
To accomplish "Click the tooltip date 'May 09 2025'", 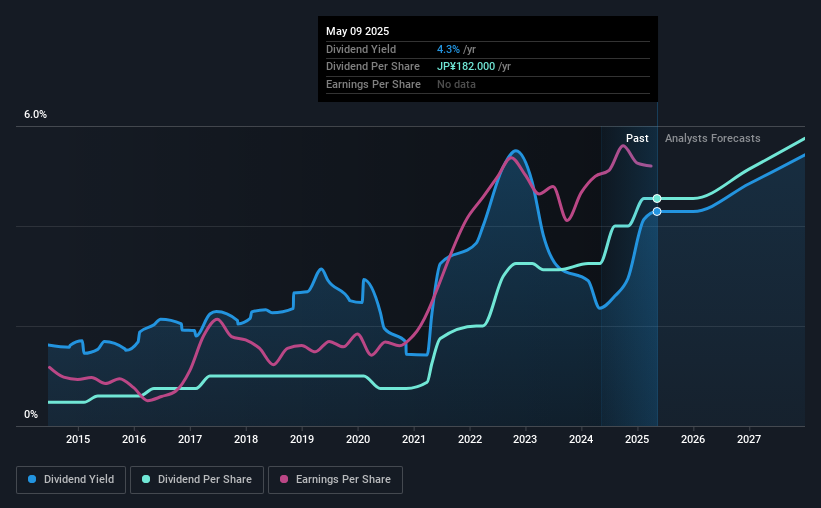I will [358, 31].
